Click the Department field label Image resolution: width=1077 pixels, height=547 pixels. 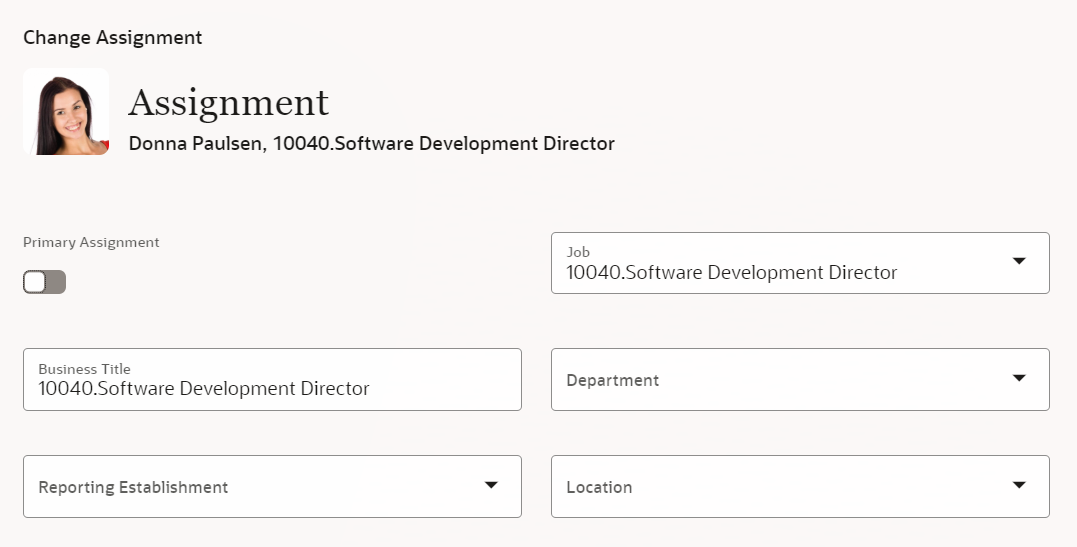613,380
